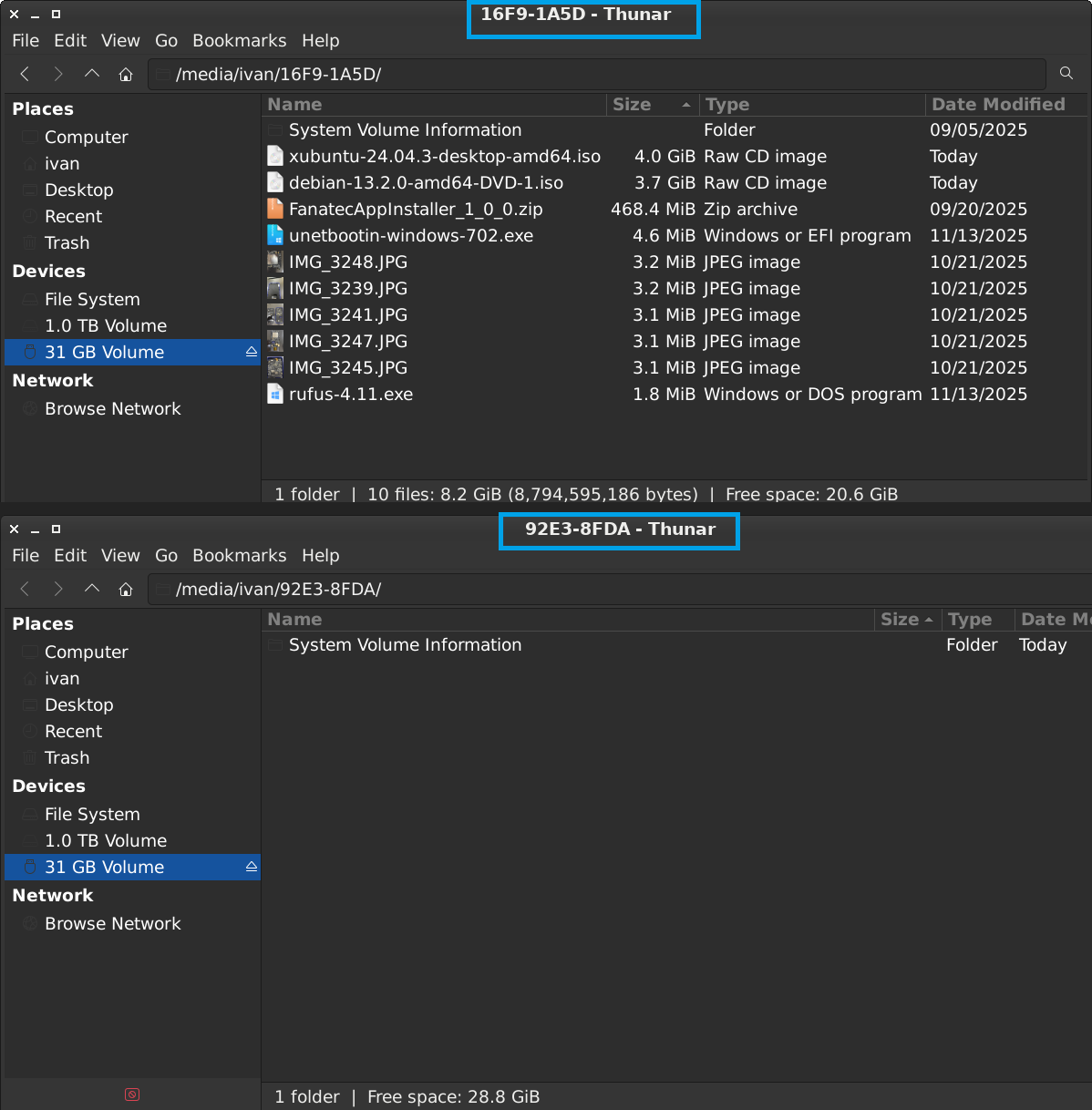Select IMG_3245.JPG thumbnail
1092x1110 pixels.
275,367
